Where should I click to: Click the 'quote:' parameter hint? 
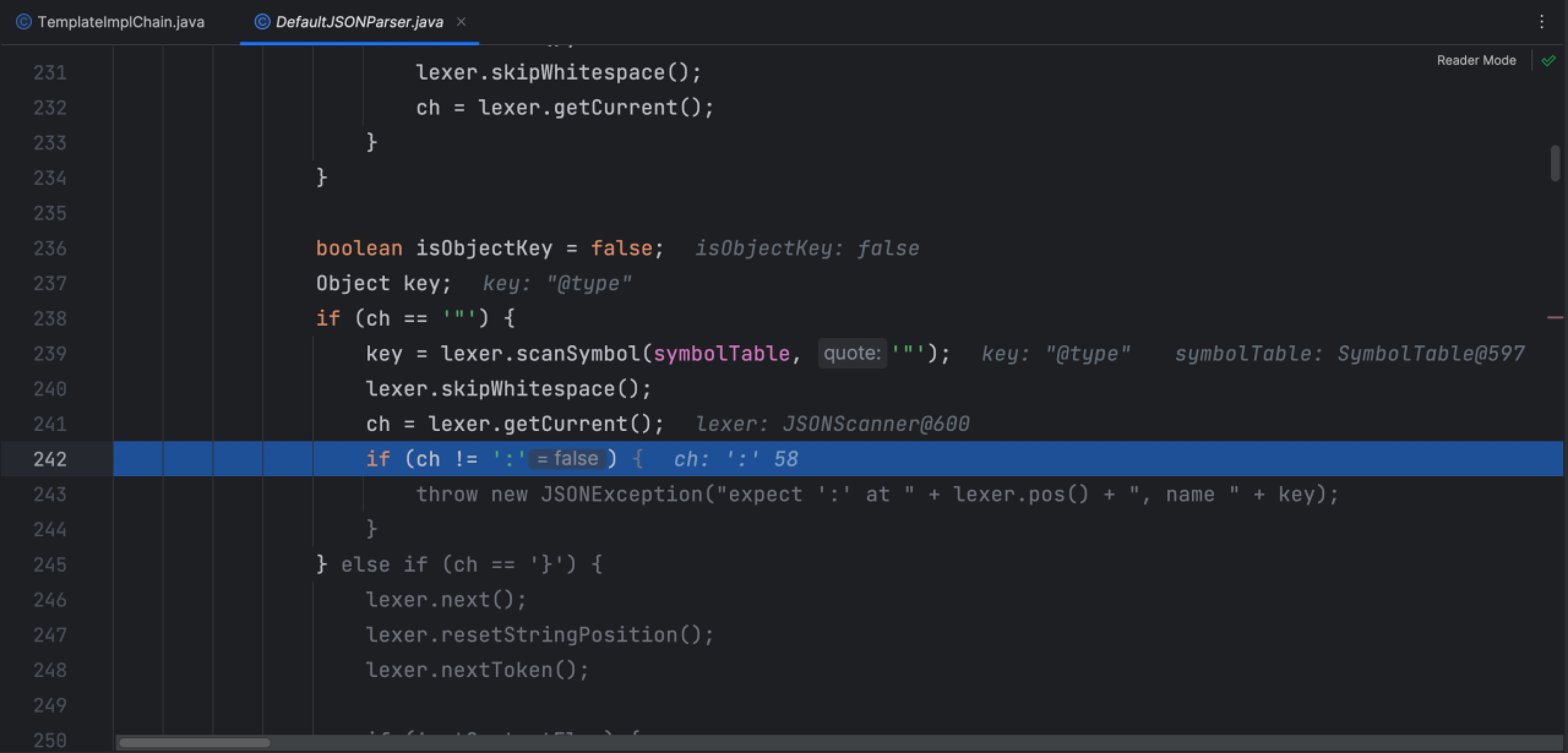[x=852, y=353]
